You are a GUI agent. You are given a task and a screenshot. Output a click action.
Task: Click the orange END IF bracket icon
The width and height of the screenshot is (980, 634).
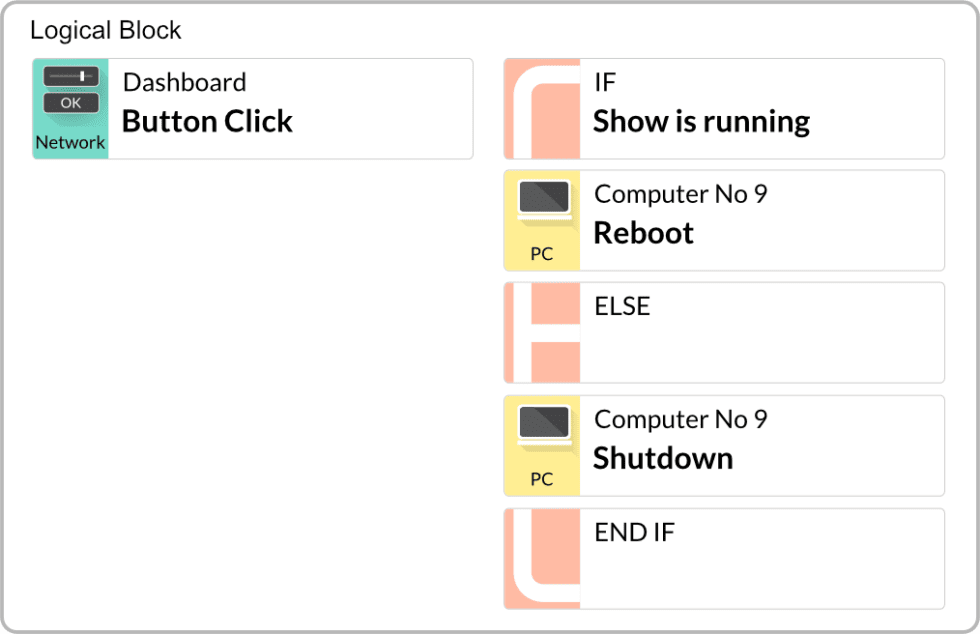pos(541,558)
